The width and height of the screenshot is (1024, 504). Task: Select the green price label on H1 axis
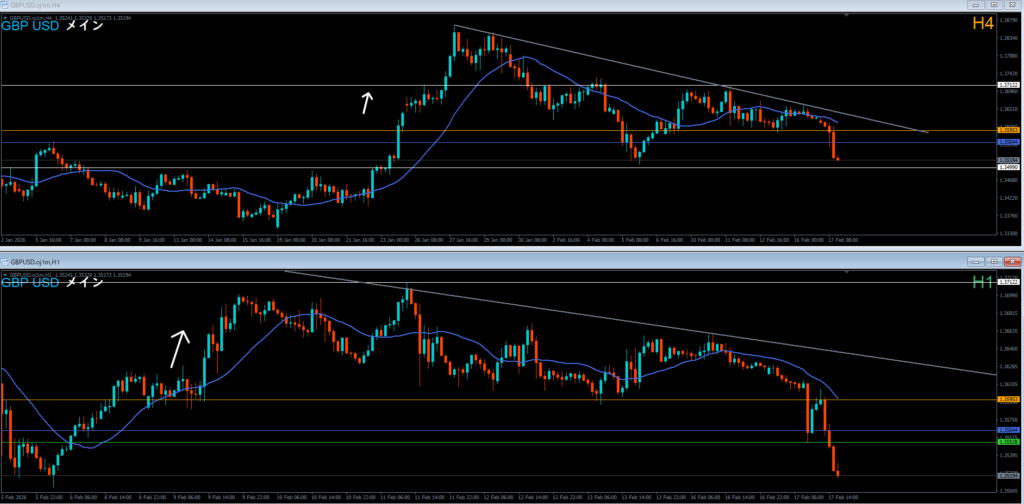coord(1008,442)
